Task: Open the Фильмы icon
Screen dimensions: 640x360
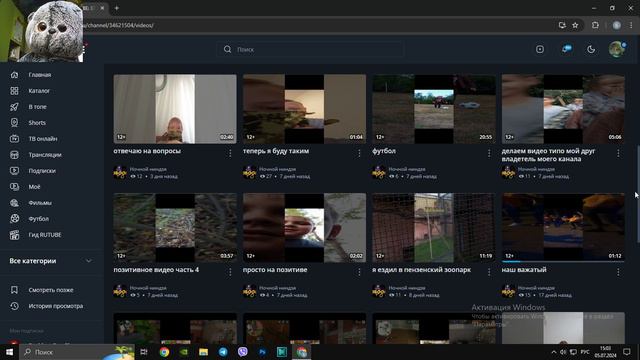Action: point(14,203)
